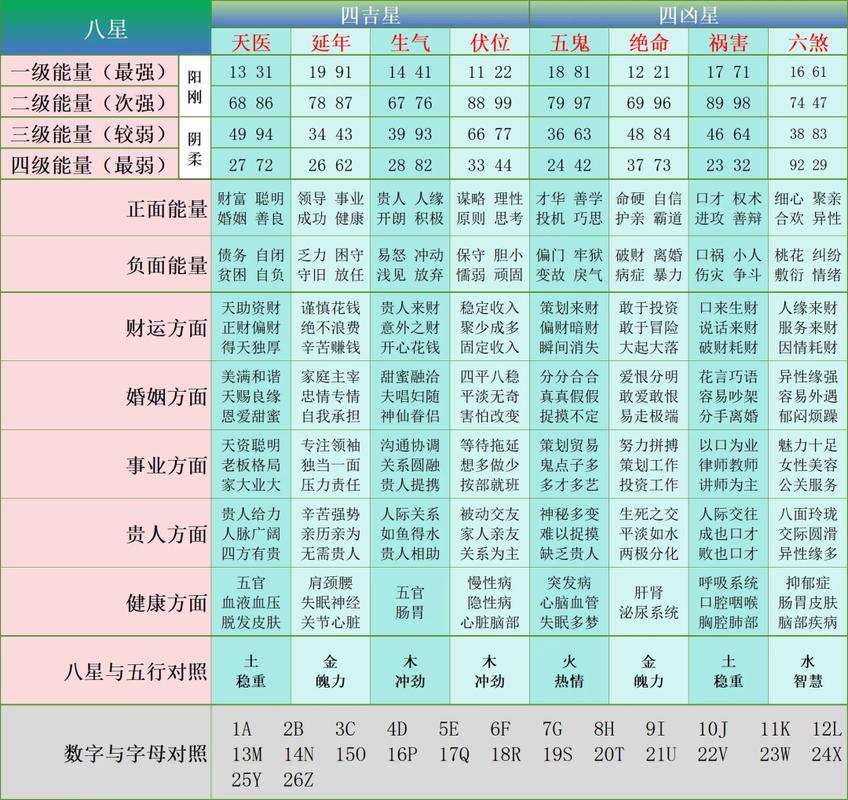Select the 生气 column header

410,42
